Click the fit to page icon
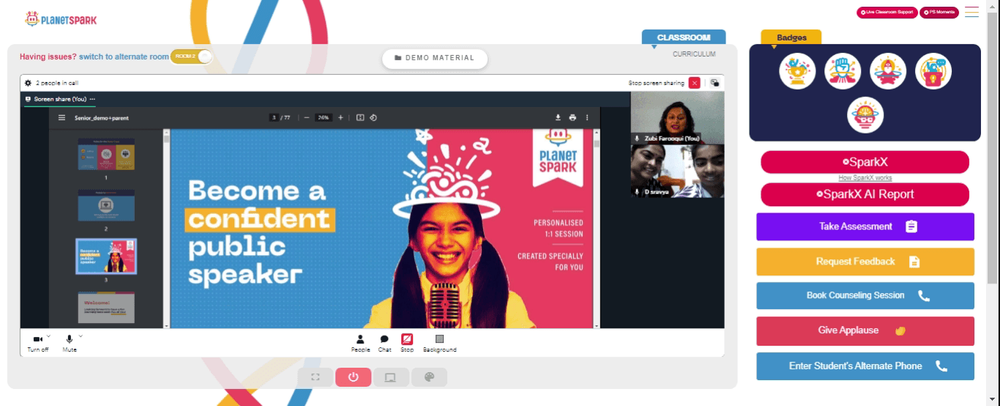This screenshot has width=1000, height=406. click(360, 117)
